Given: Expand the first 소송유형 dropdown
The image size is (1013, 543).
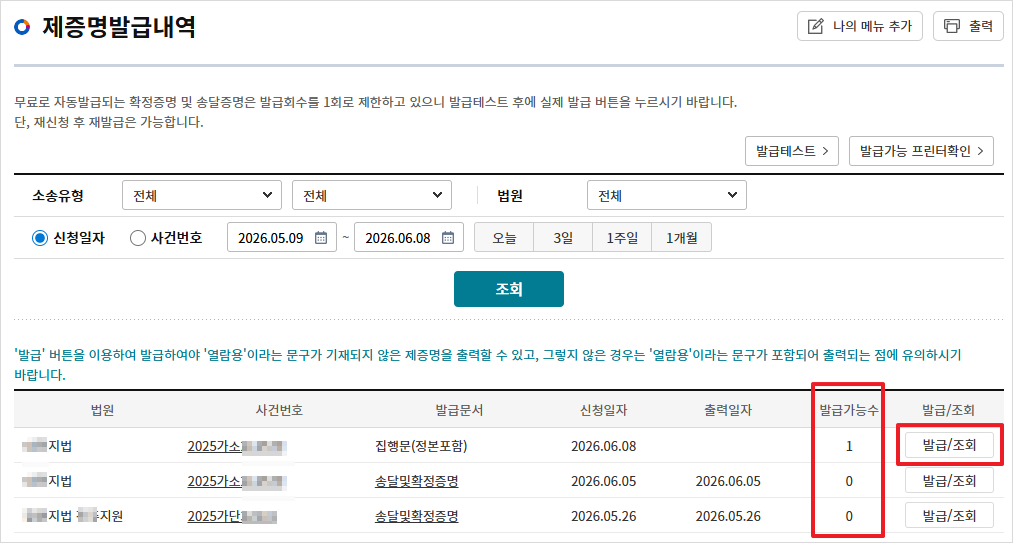Looking at the screenshot, I should tap(202, 195).
